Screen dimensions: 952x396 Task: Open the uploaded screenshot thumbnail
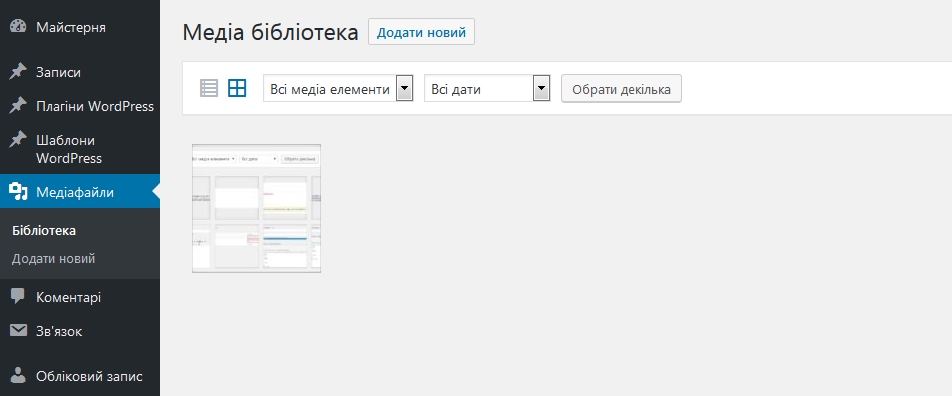coord(256,208)
